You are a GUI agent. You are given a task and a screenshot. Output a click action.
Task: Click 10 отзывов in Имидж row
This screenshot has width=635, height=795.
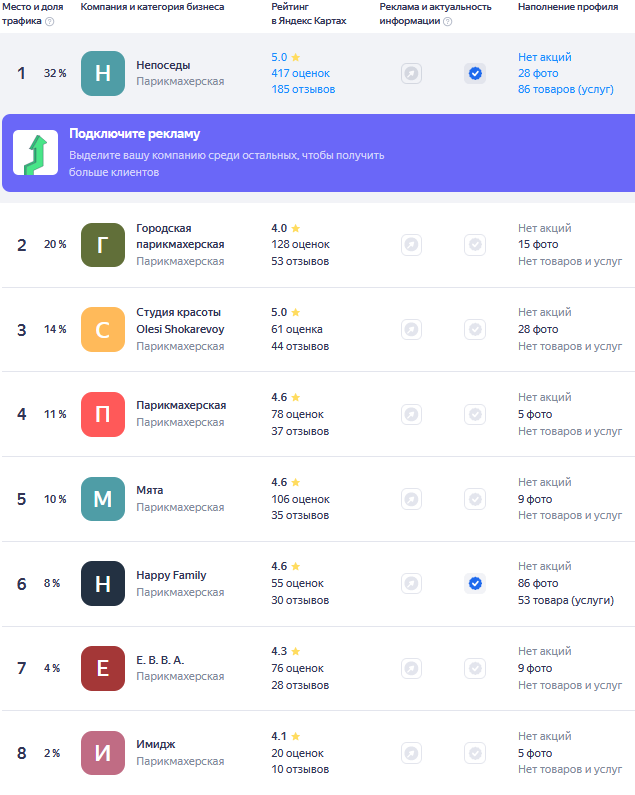[300, 769]
